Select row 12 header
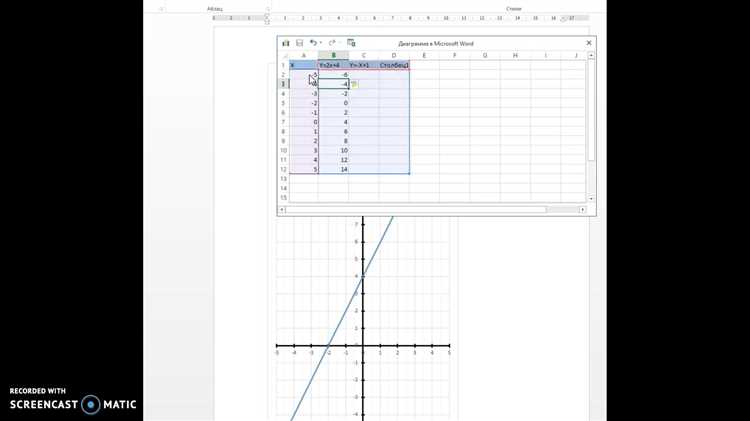The width and height of the screenshot is (750, 421). pyautogui.click(x=284, y=169)
